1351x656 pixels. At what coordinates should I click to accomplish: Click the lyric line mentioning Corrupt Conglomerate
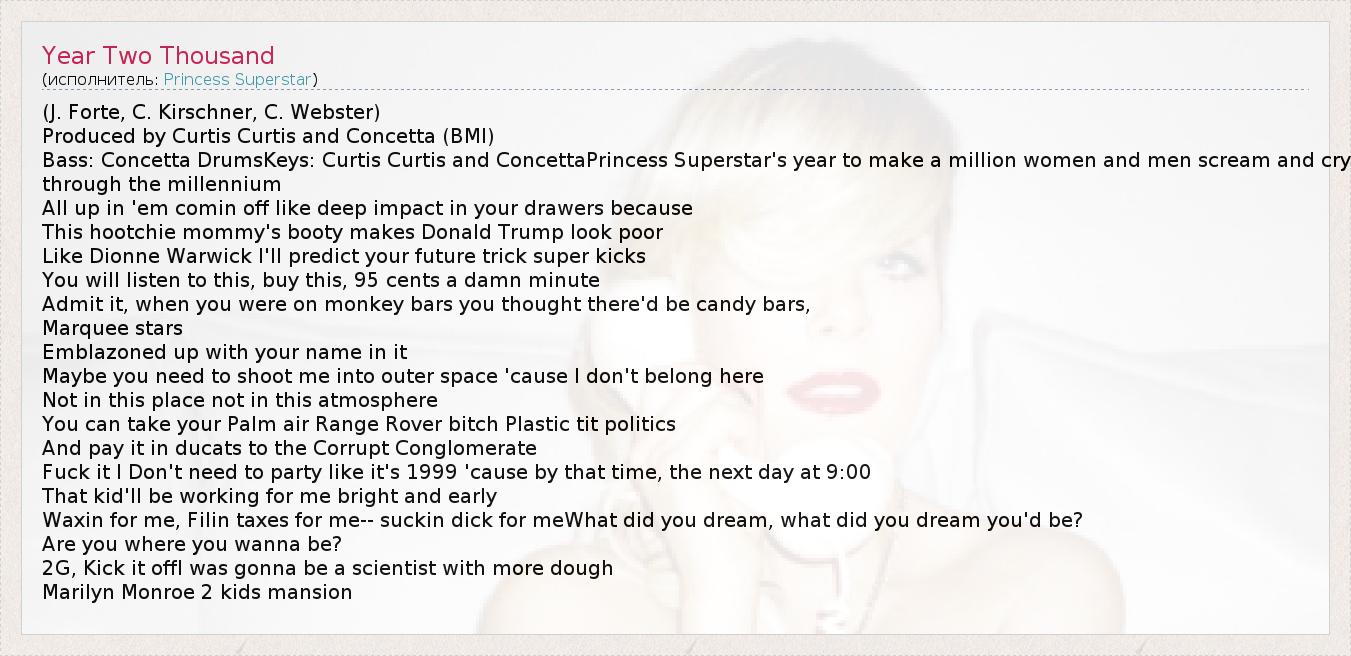289,448
